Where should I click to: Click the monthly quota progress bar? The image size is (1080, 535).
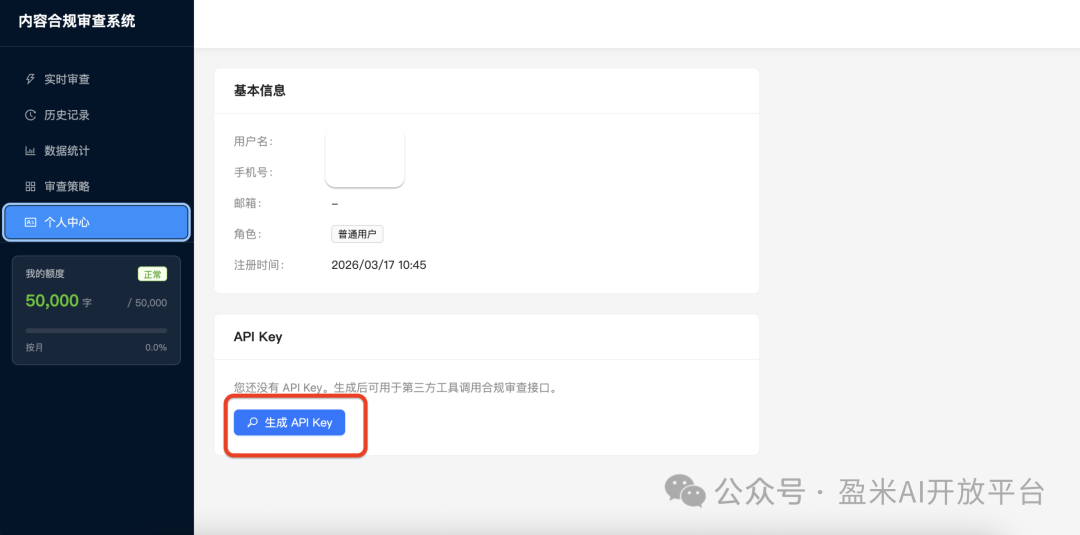(x=96, y=331)
